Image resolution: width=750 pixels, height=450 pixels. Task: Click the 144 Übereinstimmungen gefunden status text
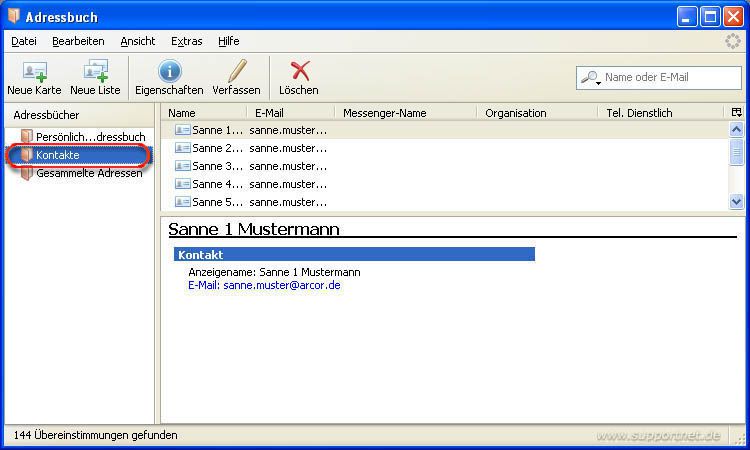(x=96, y=435)
